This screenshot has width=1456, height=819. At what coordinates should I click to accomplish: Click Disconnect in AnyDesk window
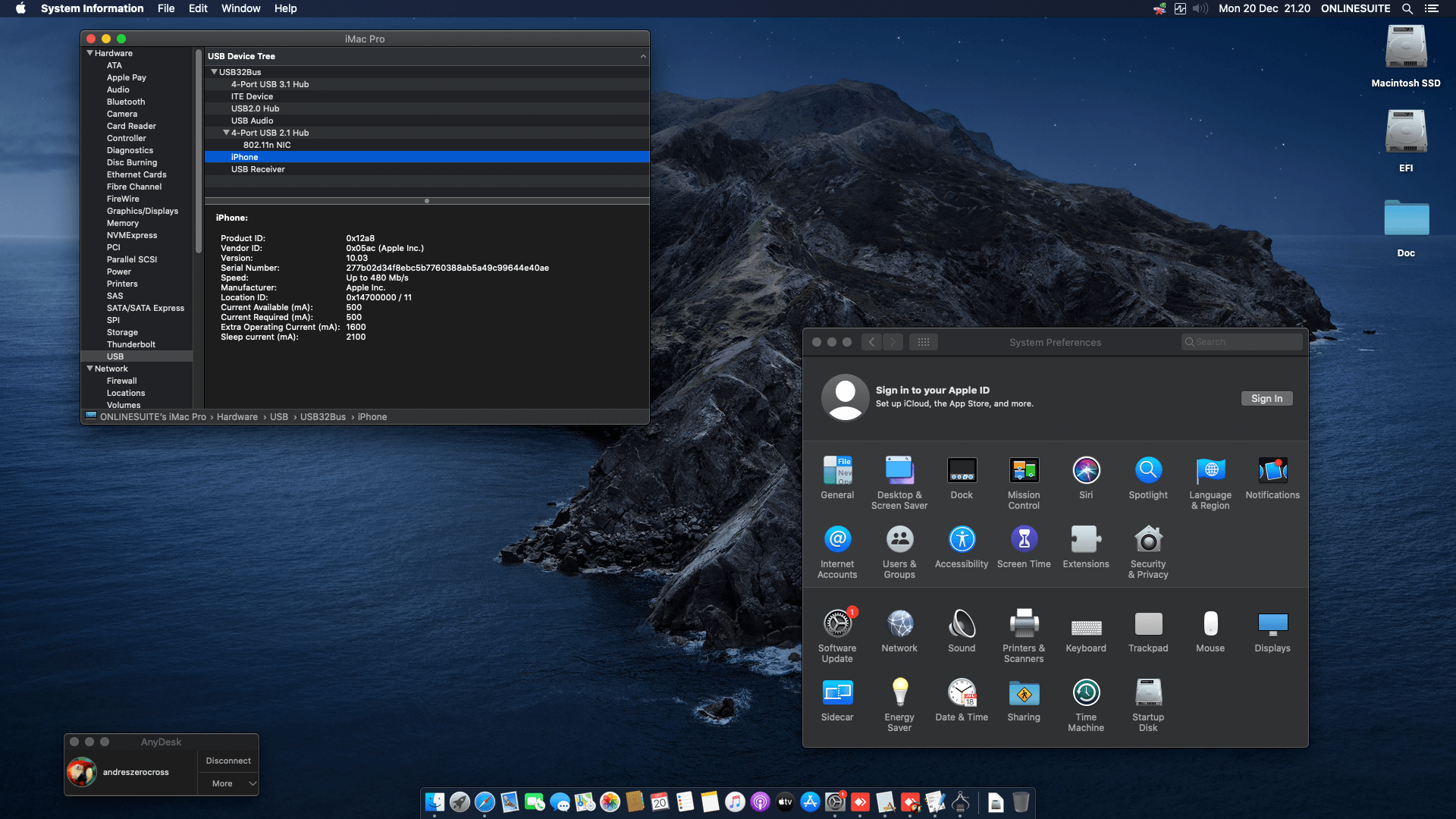[x=228, y=761]
